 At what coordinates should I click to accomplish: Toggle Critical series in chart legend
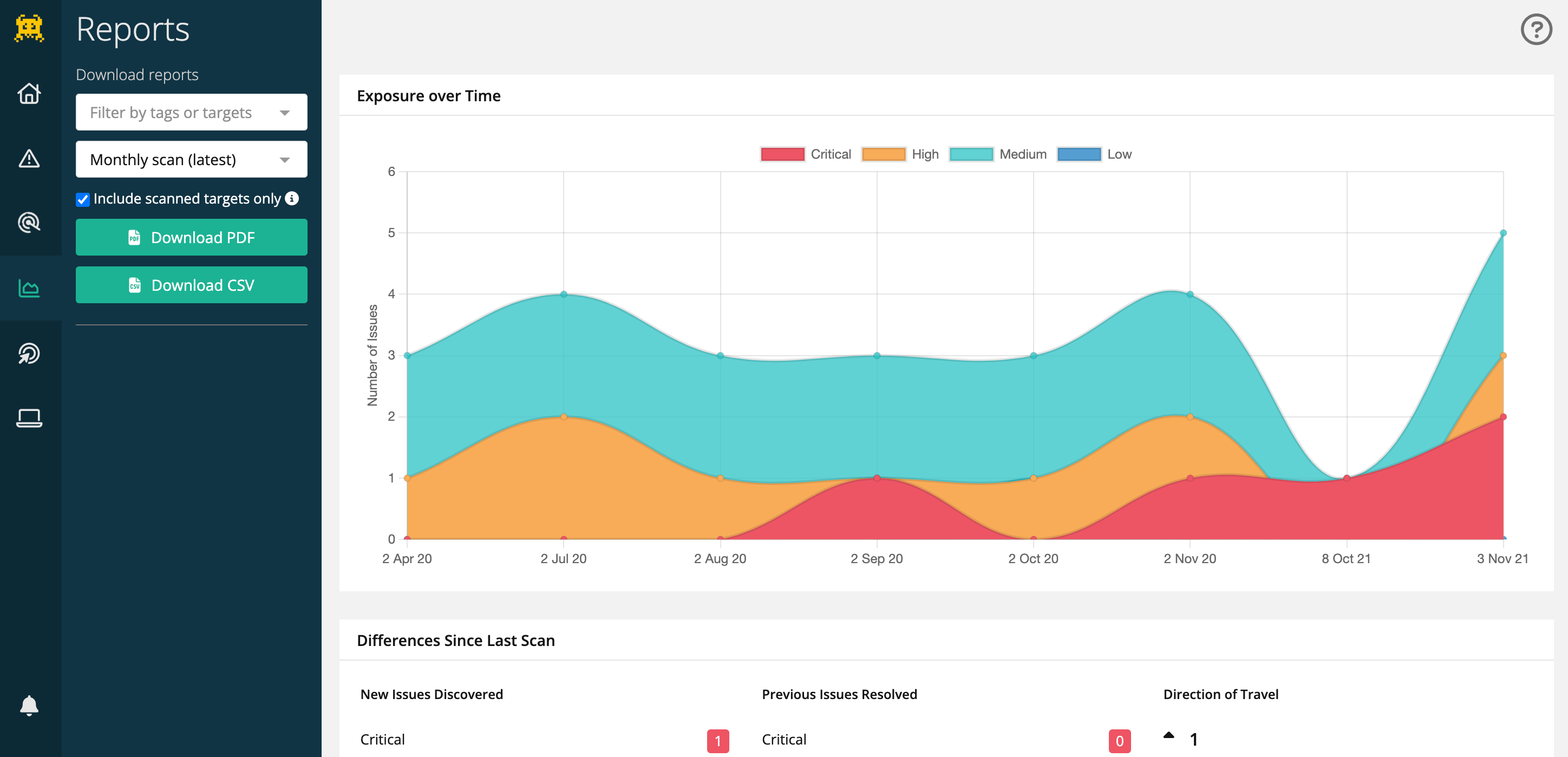pyautogui.click(x=805, y=154)
